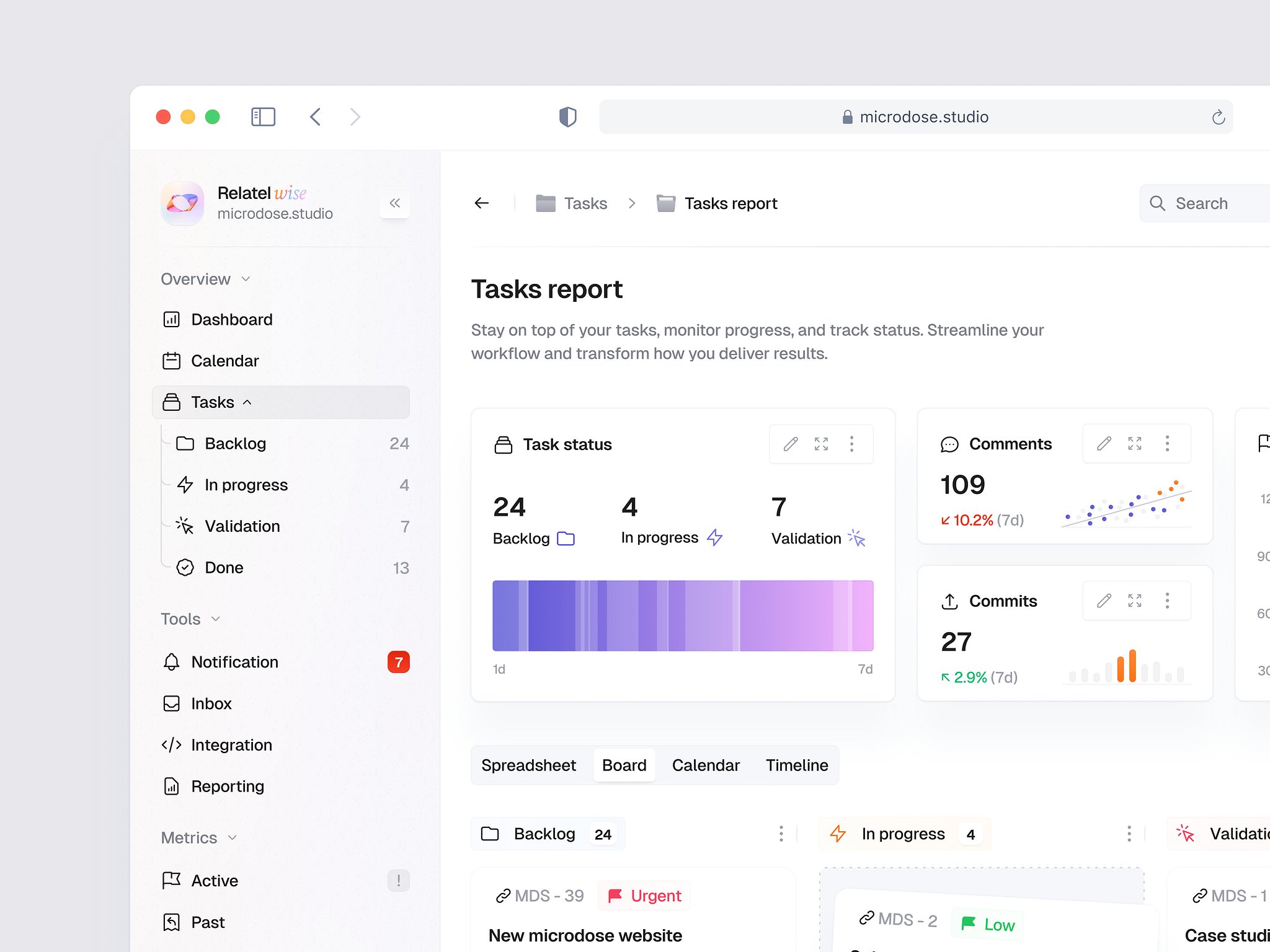1270x952 pixels.
Task: Click the microdose.studio address bar
Action: pyautogui.click(x=915, y=117)
